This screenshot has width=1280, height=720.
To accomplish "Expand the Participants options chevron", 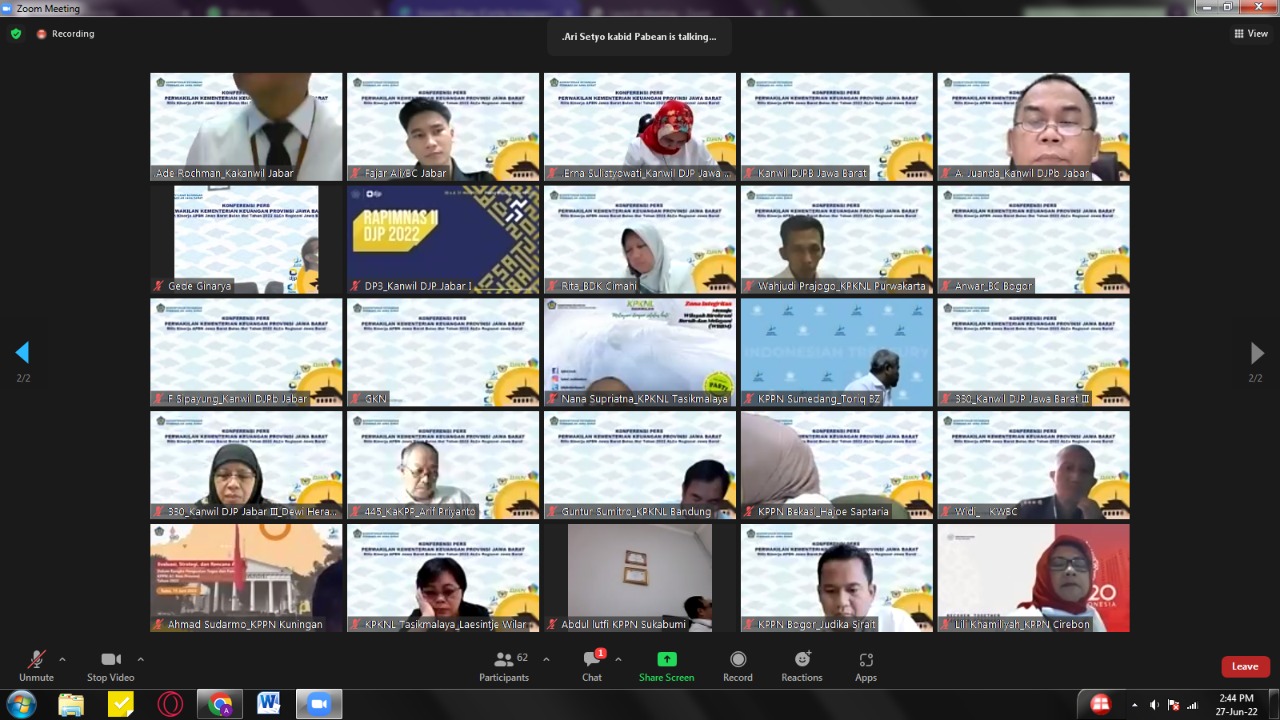I will (546, 659).
